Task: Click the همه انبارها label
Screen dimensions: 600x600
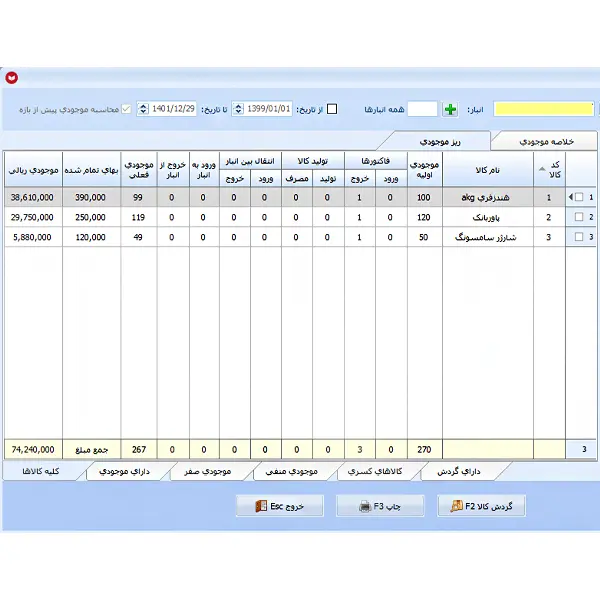Action: coord(384,109)
